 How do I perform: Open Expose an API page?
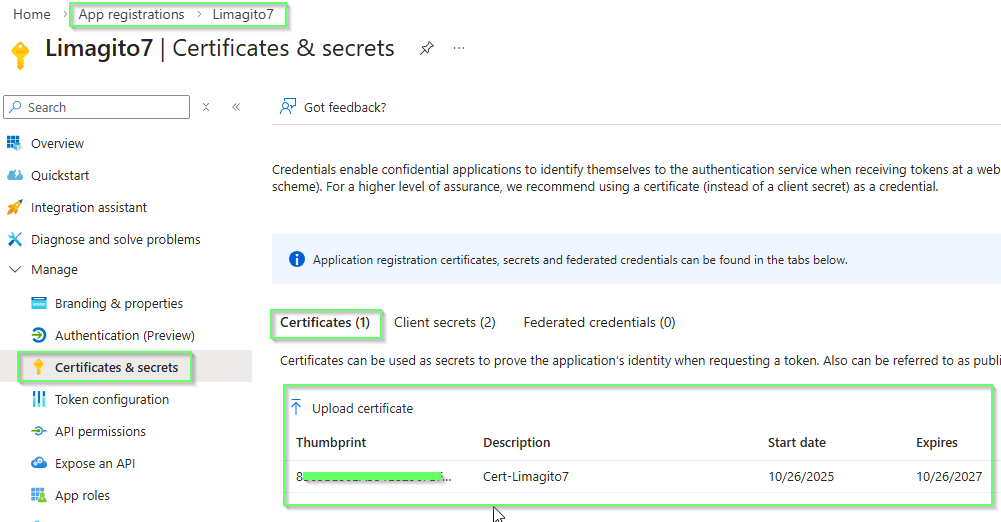point(95,463)
